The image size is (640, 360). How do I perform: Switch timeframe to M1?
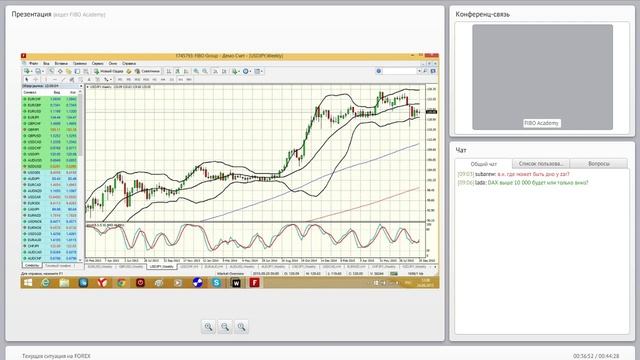pos(120,80)
